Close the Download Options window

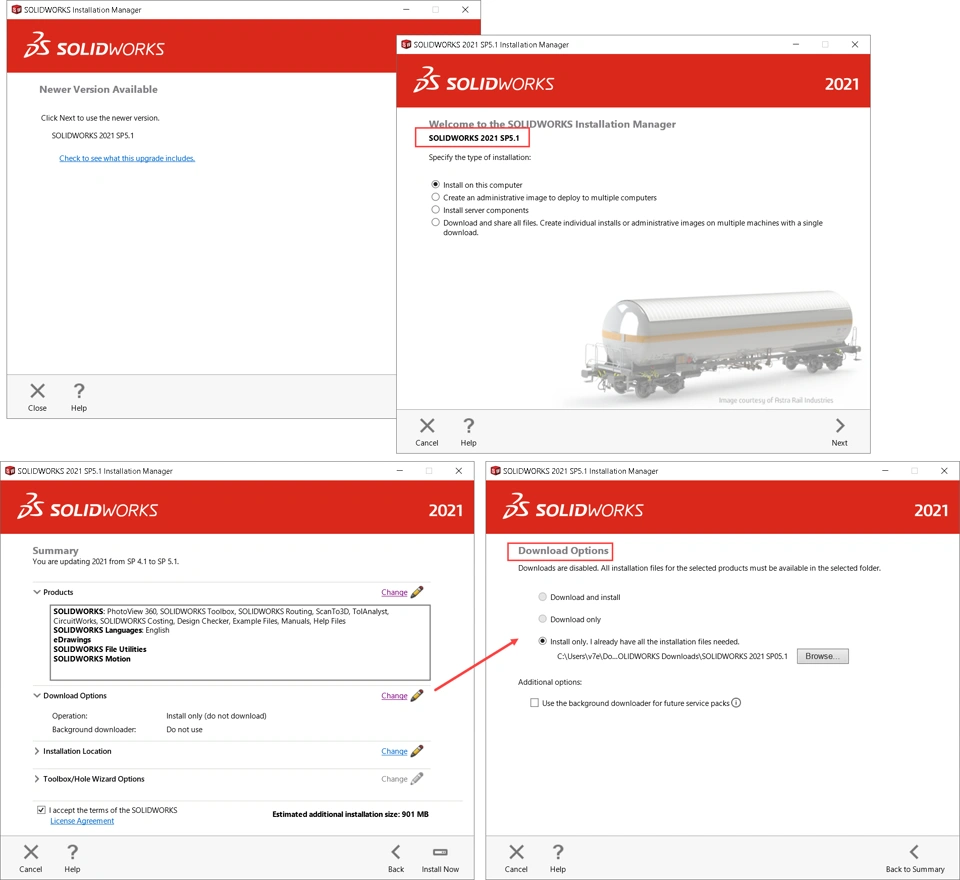[943, 470]
